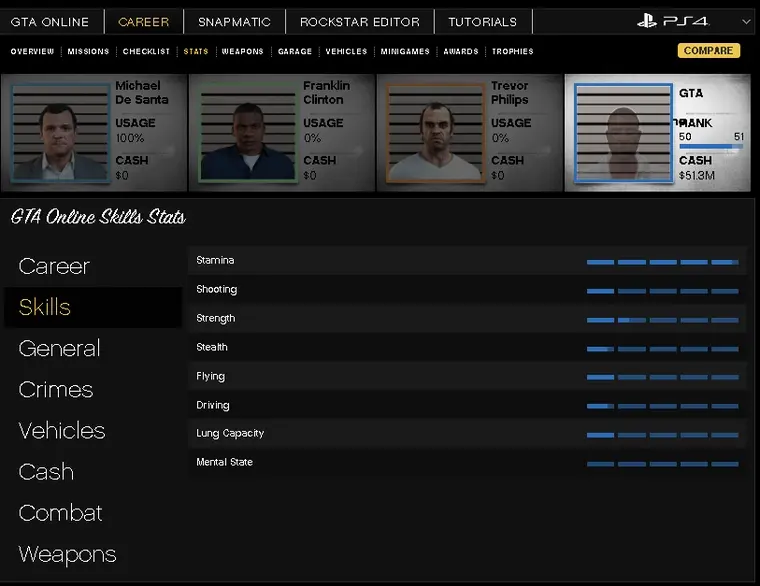
Task: Open the ROCKSTAR EDITOR tab
Action: [359, 22]
